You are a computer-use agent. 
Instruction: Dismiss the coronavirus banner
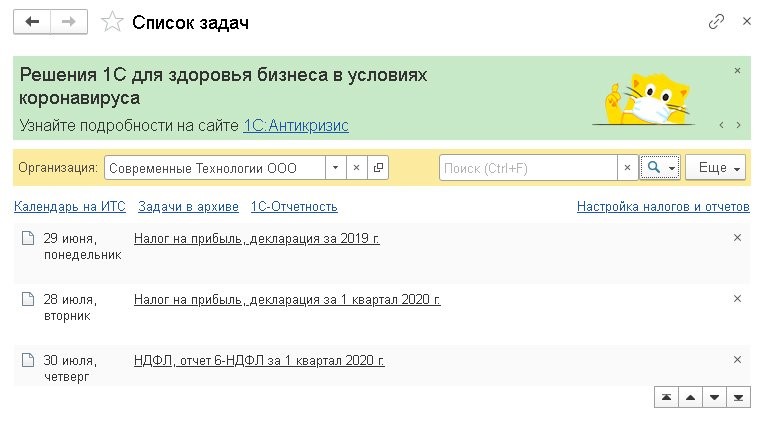(x=737, y=71)
